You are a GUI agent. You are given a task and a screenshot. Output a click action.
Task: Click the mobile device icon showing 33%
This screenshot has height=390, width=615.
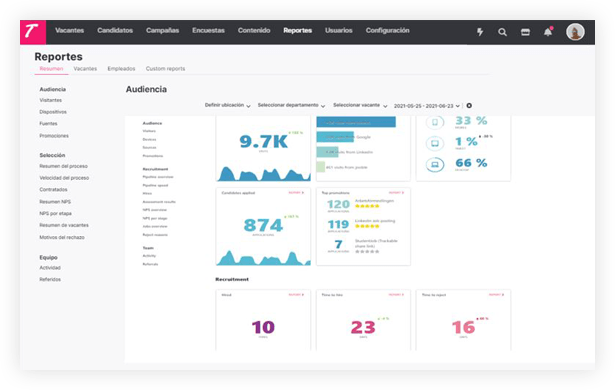pyautogui.click(x=435, y=122)
